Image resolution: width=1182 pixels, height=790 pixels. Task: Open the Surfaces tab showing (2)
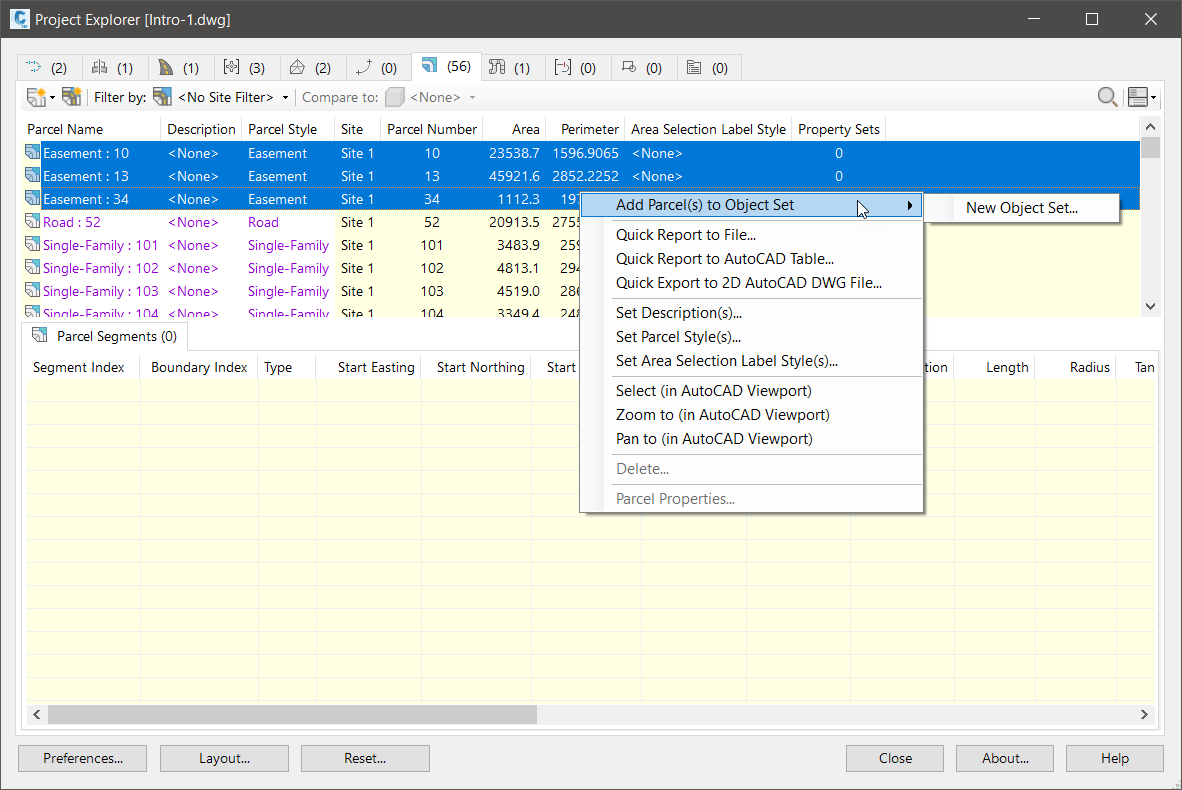309,68
